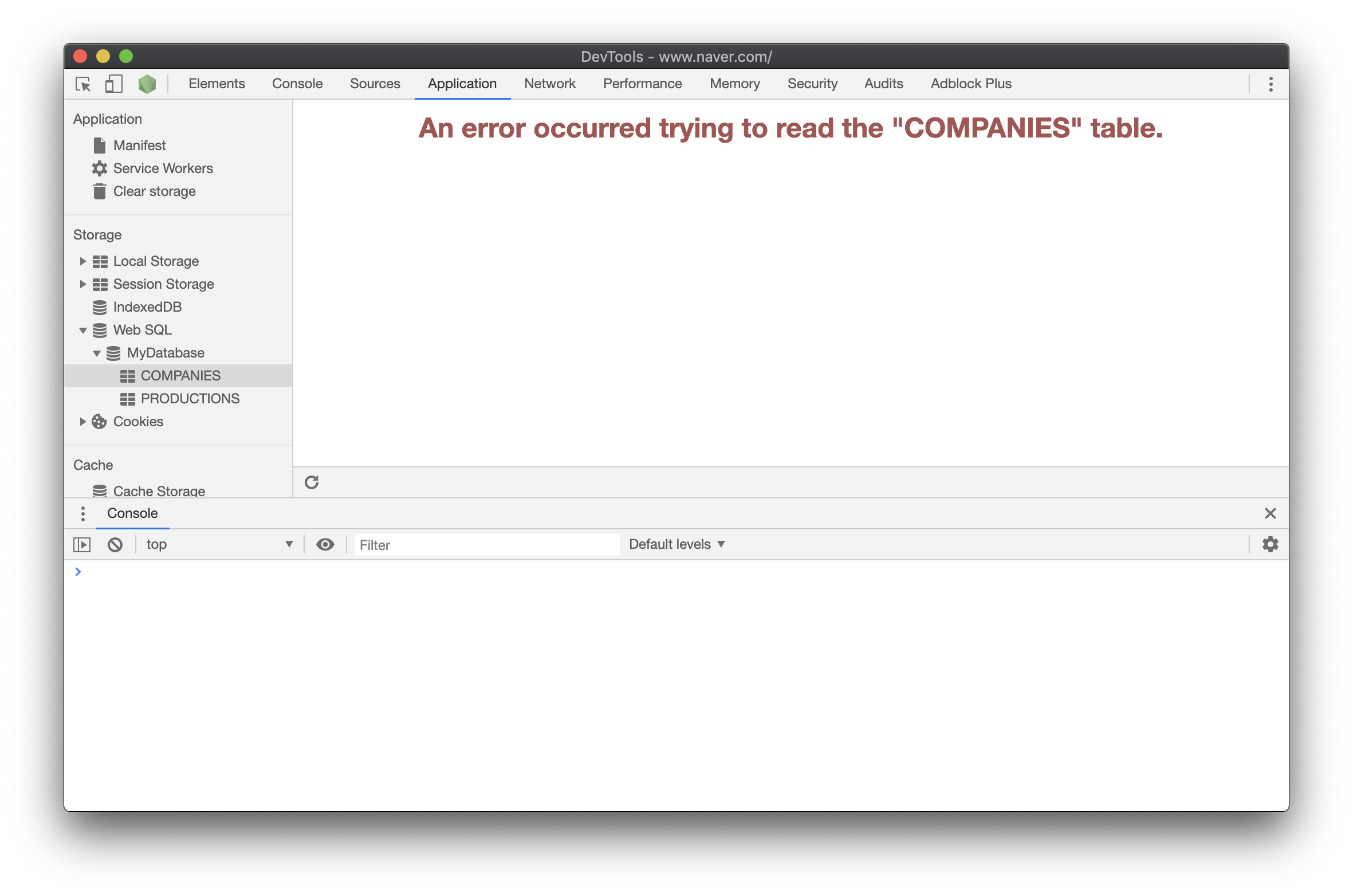Screen dimensions: 1353x896
Task: Clear the console with the ban icon
Action: tap(115, 544)
